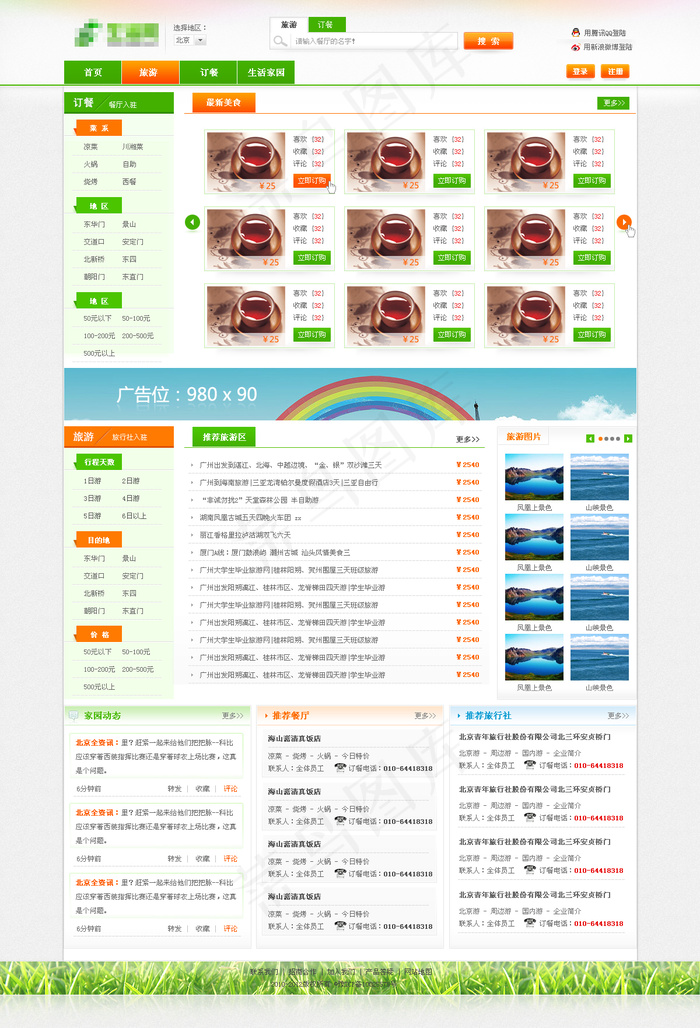Select 川湘菜 in the cuisine filter
The width and height of the screenshot is (700, 1028).
coord(133,147)
